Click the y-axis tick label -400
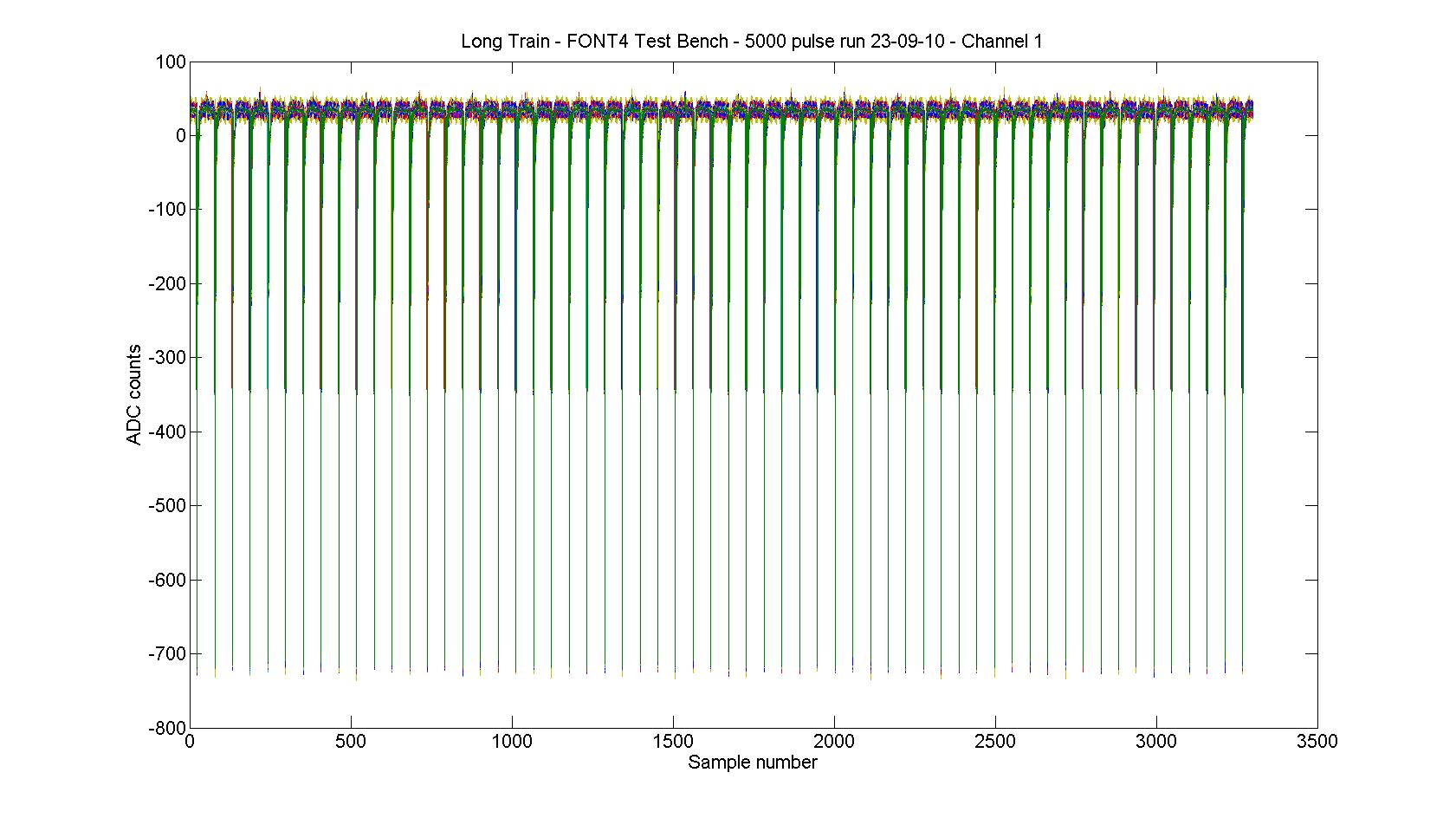The height and width of the screenshot is (818, 1456). point(167,432)
